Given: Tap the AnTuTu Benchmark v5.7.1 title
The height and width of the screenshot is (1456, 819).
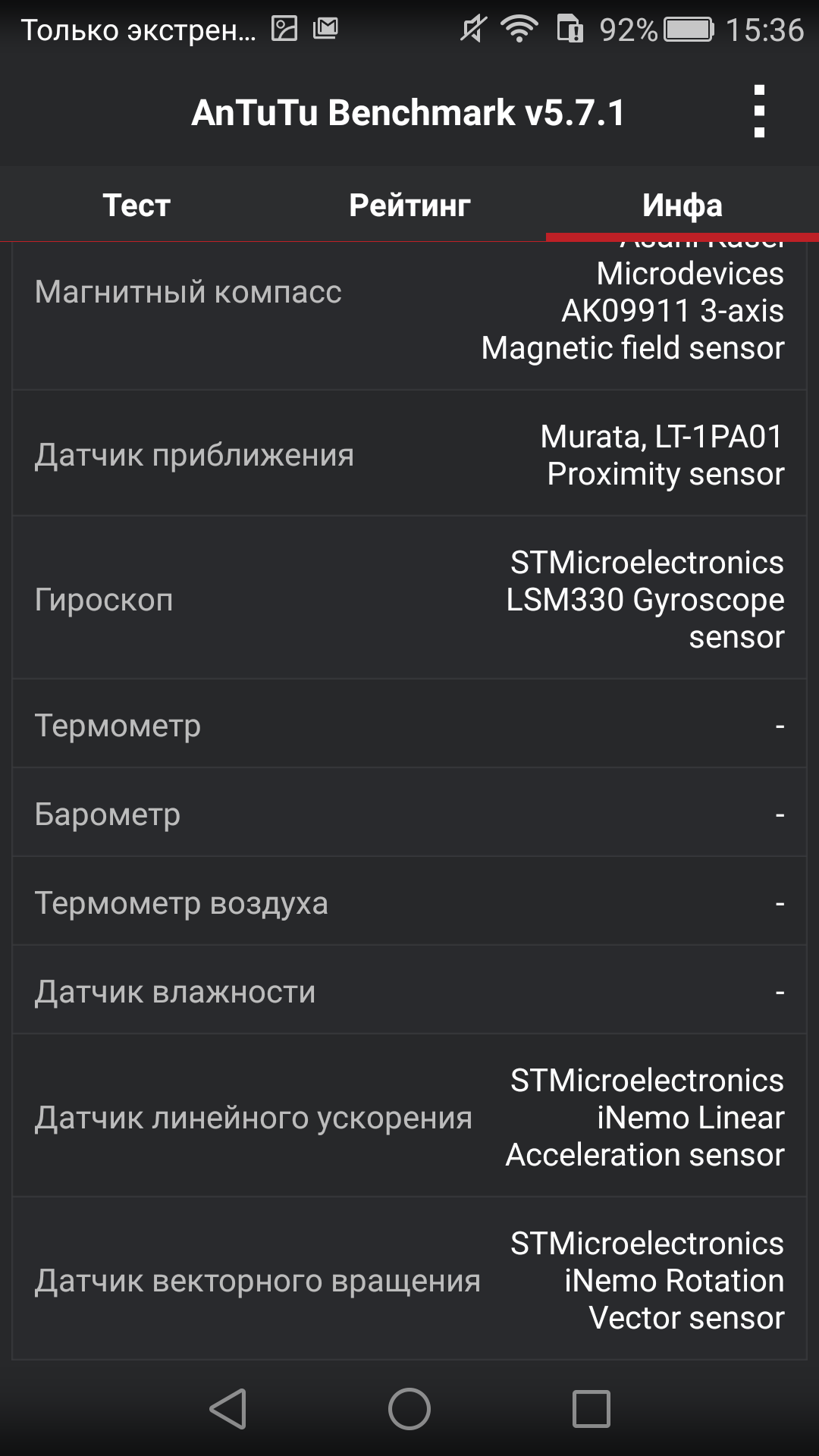Looking at the screenshot, I should click(408, 113).
